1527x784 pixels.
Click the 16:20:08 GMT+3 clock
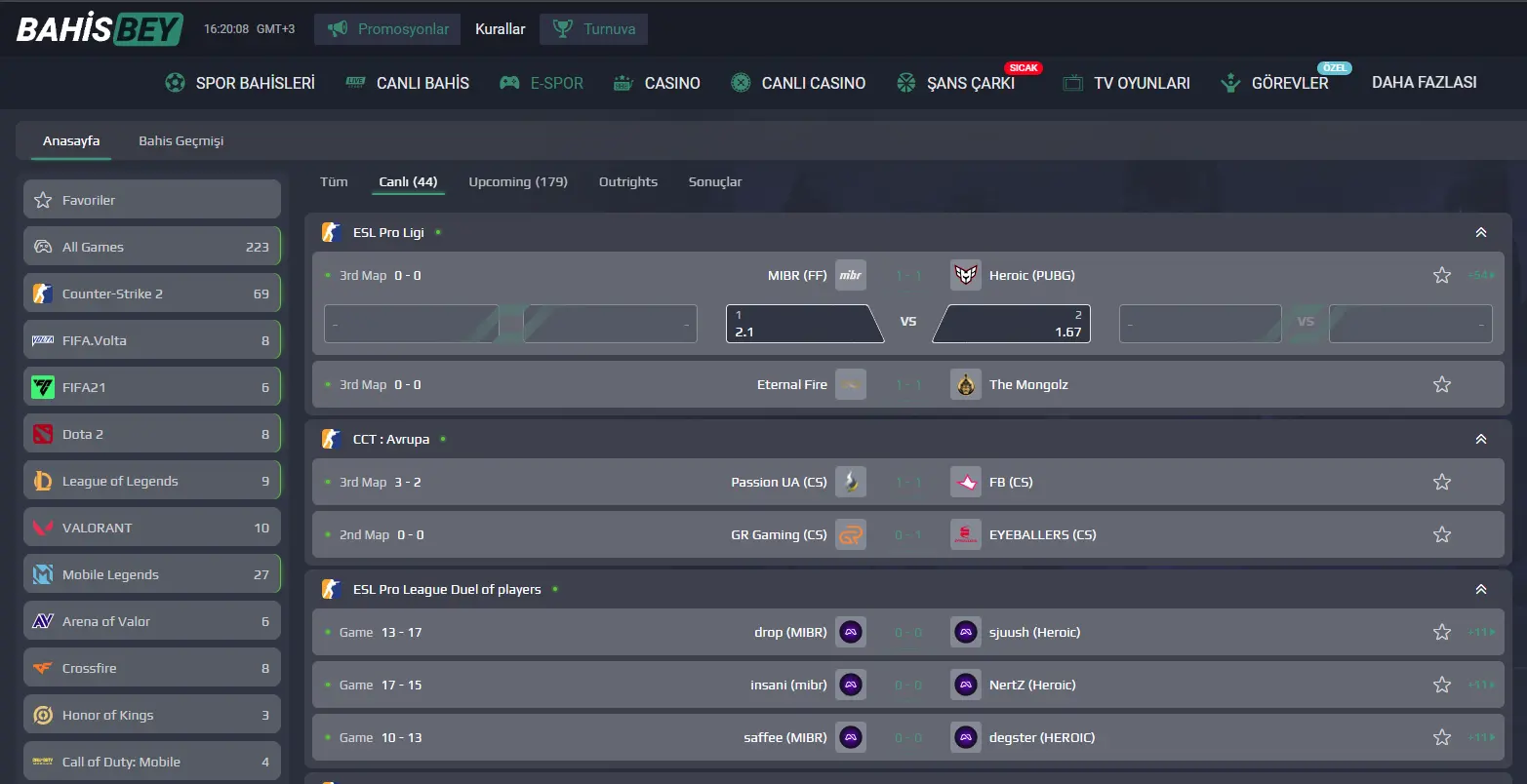[x=249, y=29]
